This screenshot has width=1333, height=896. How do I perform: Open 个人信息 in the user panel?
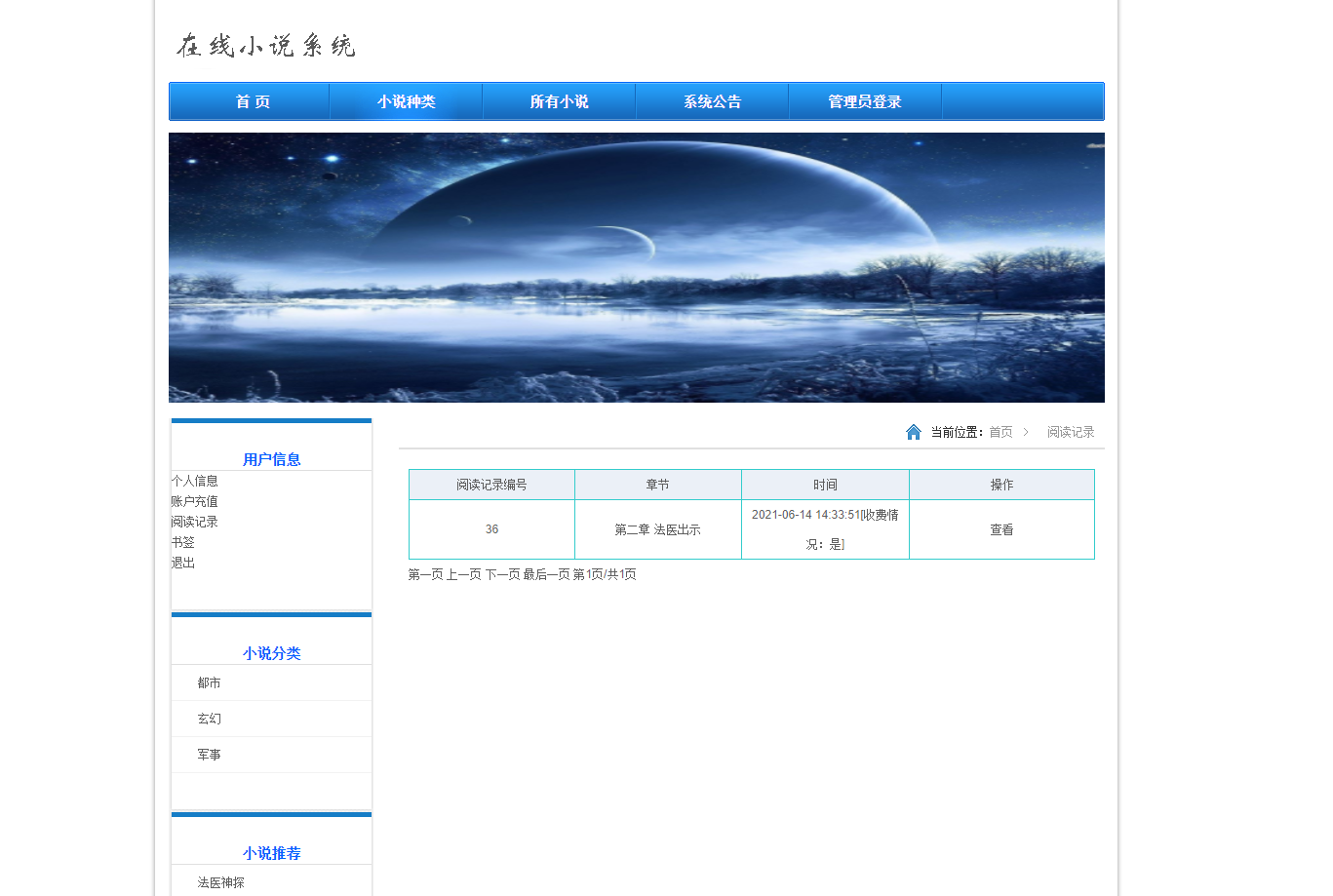(194, 481)
